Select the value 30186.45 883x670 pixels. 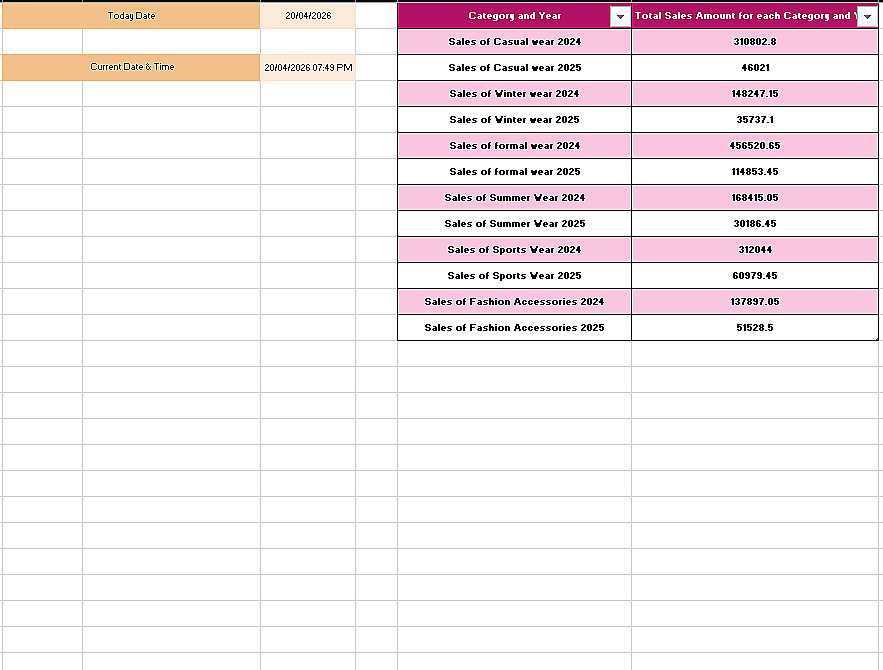pos(755,224)
